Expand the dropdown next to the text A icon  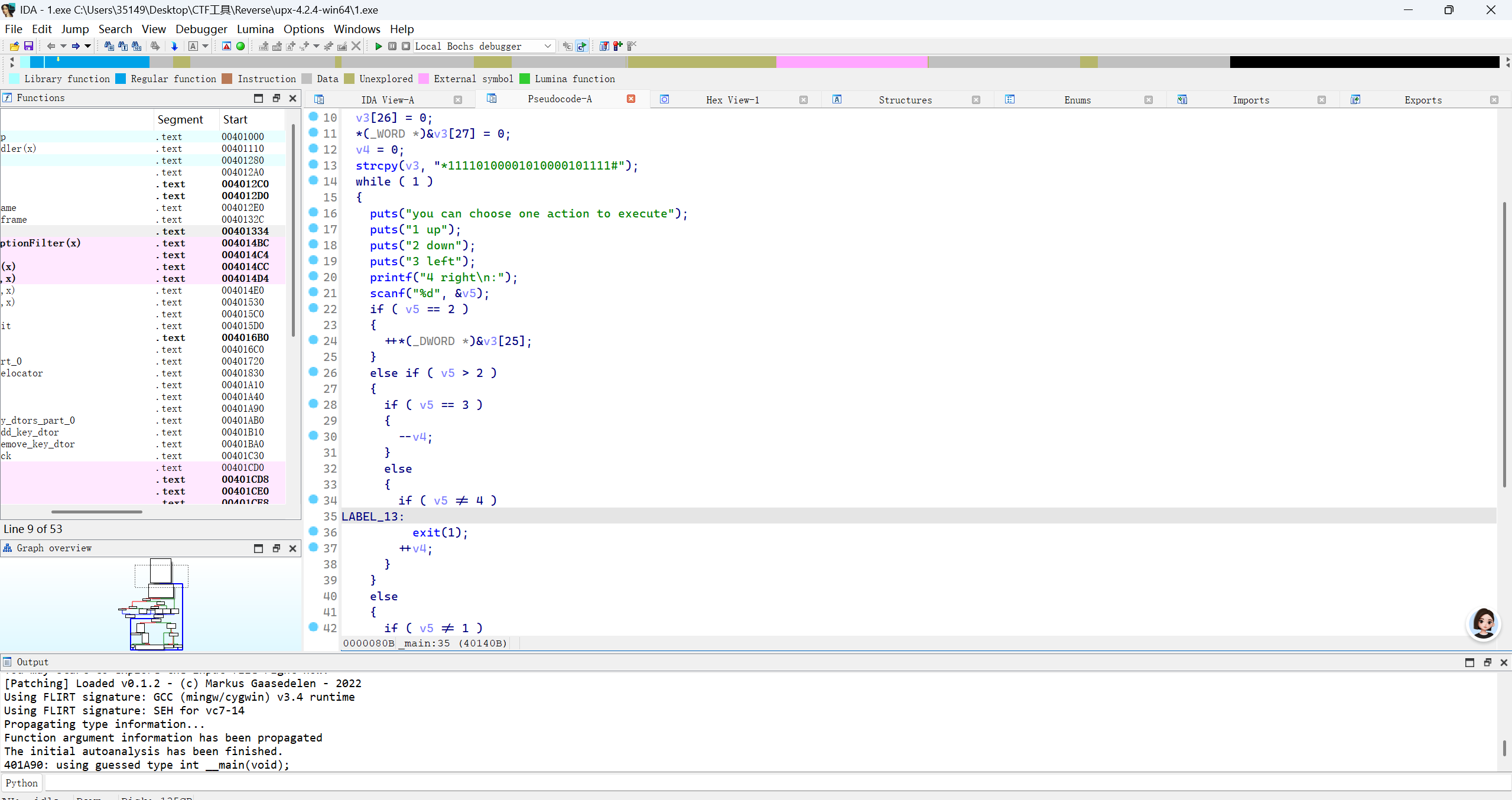coord(206,46)
